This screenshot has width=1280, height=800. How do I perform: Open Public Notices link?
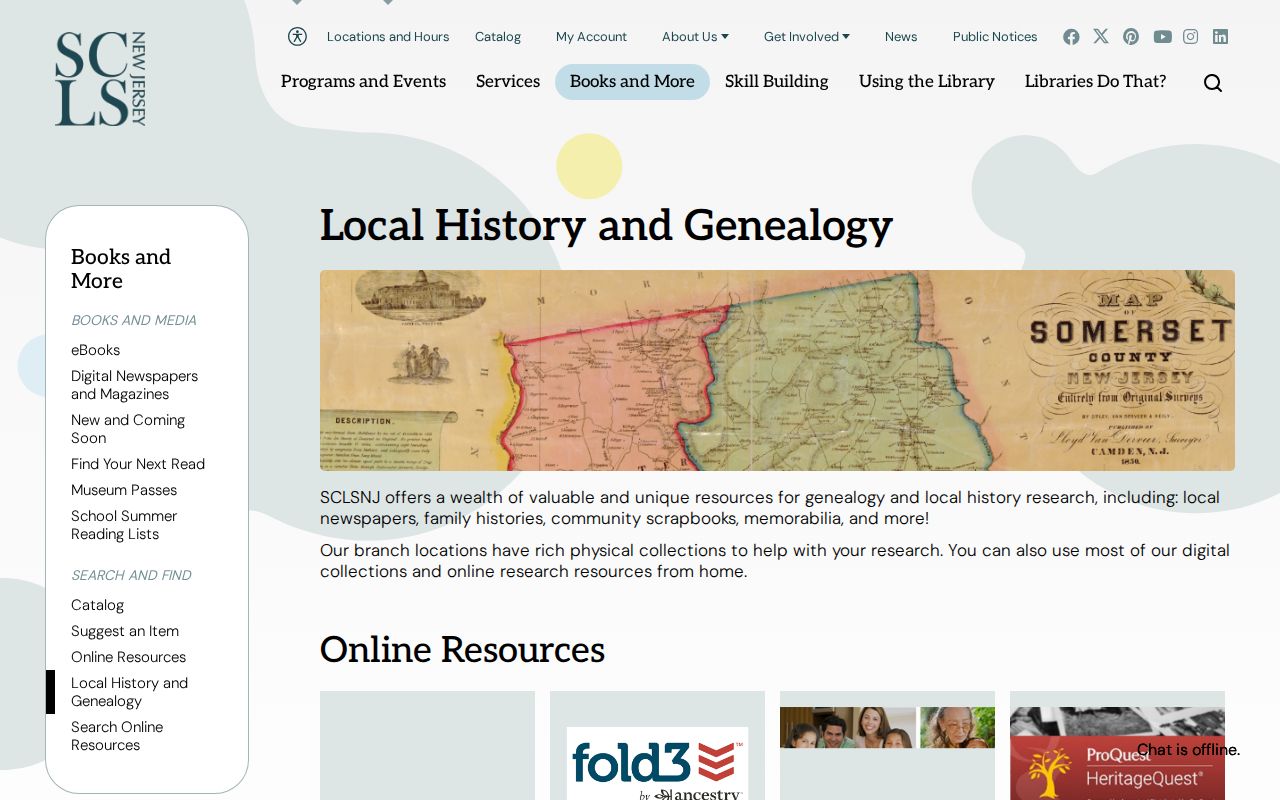(995, 37)
